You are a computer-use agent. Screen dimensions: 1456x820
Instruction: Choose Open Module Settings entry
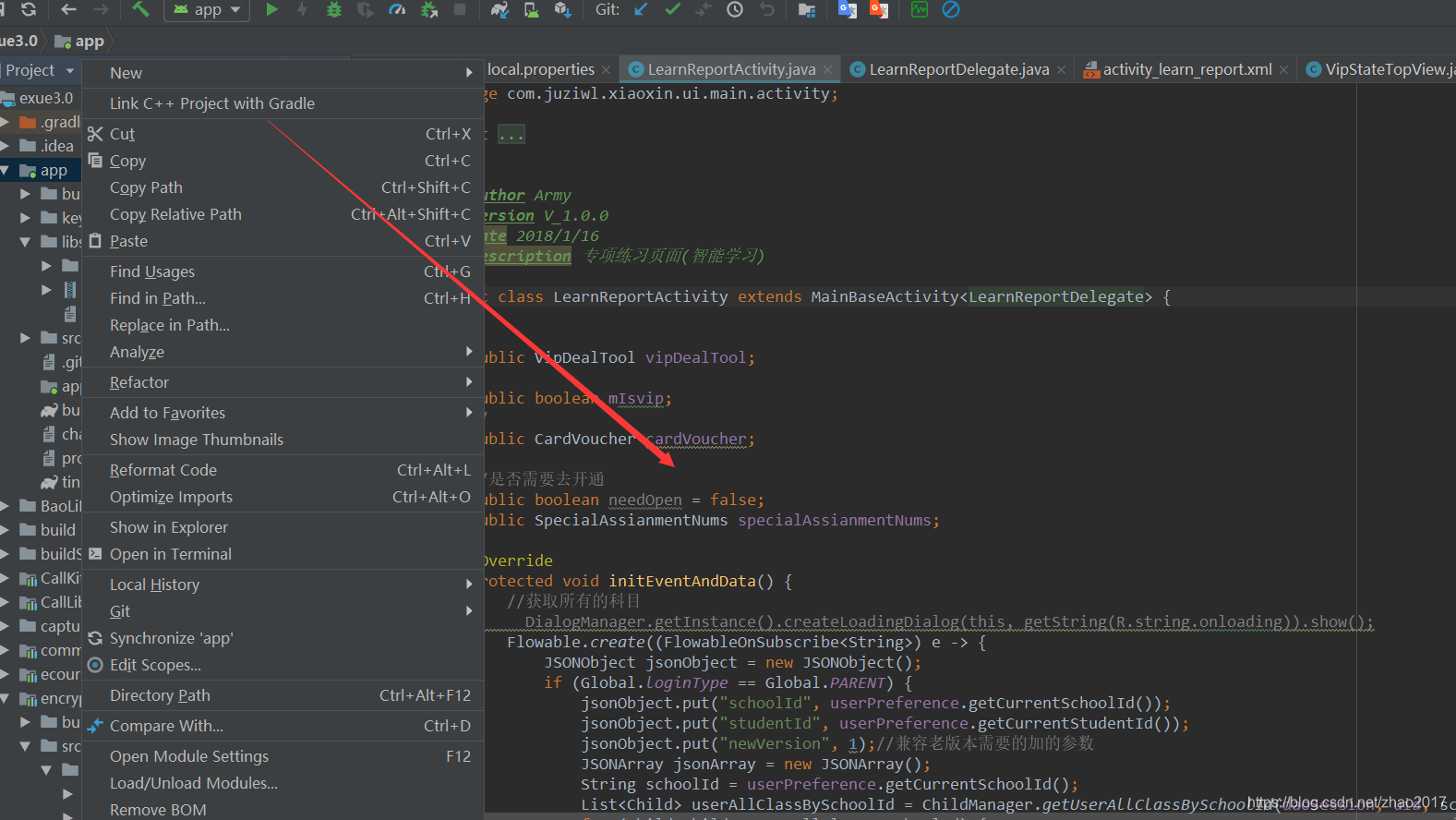pos(283,756)
